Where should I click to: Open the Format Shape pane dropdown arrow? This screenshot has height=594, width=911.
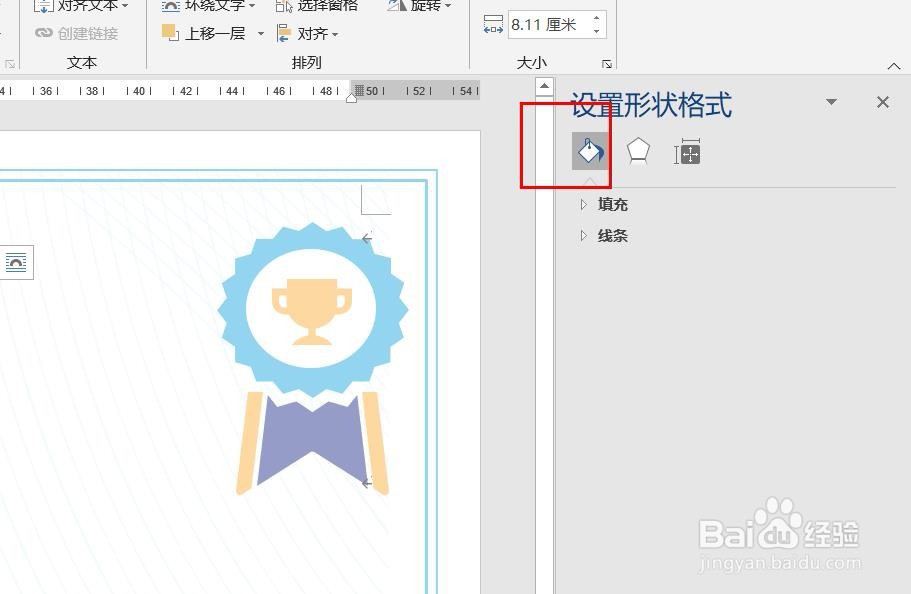tap(831, 102)
